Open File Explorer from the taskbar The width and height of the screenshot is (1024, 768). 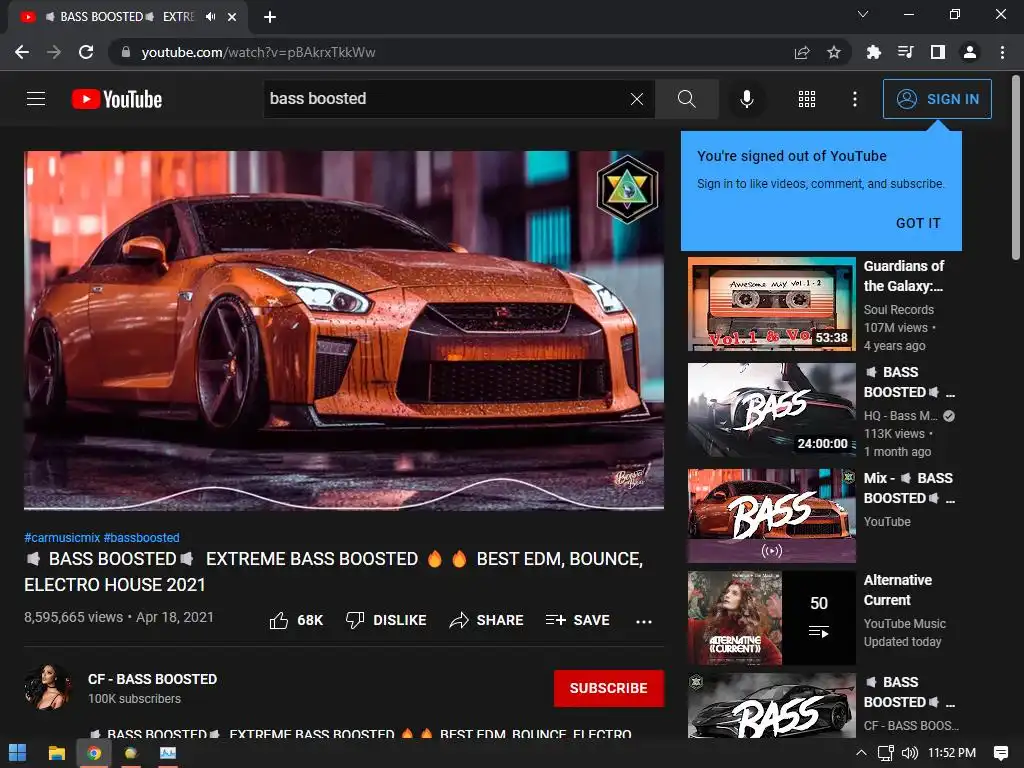57,753
